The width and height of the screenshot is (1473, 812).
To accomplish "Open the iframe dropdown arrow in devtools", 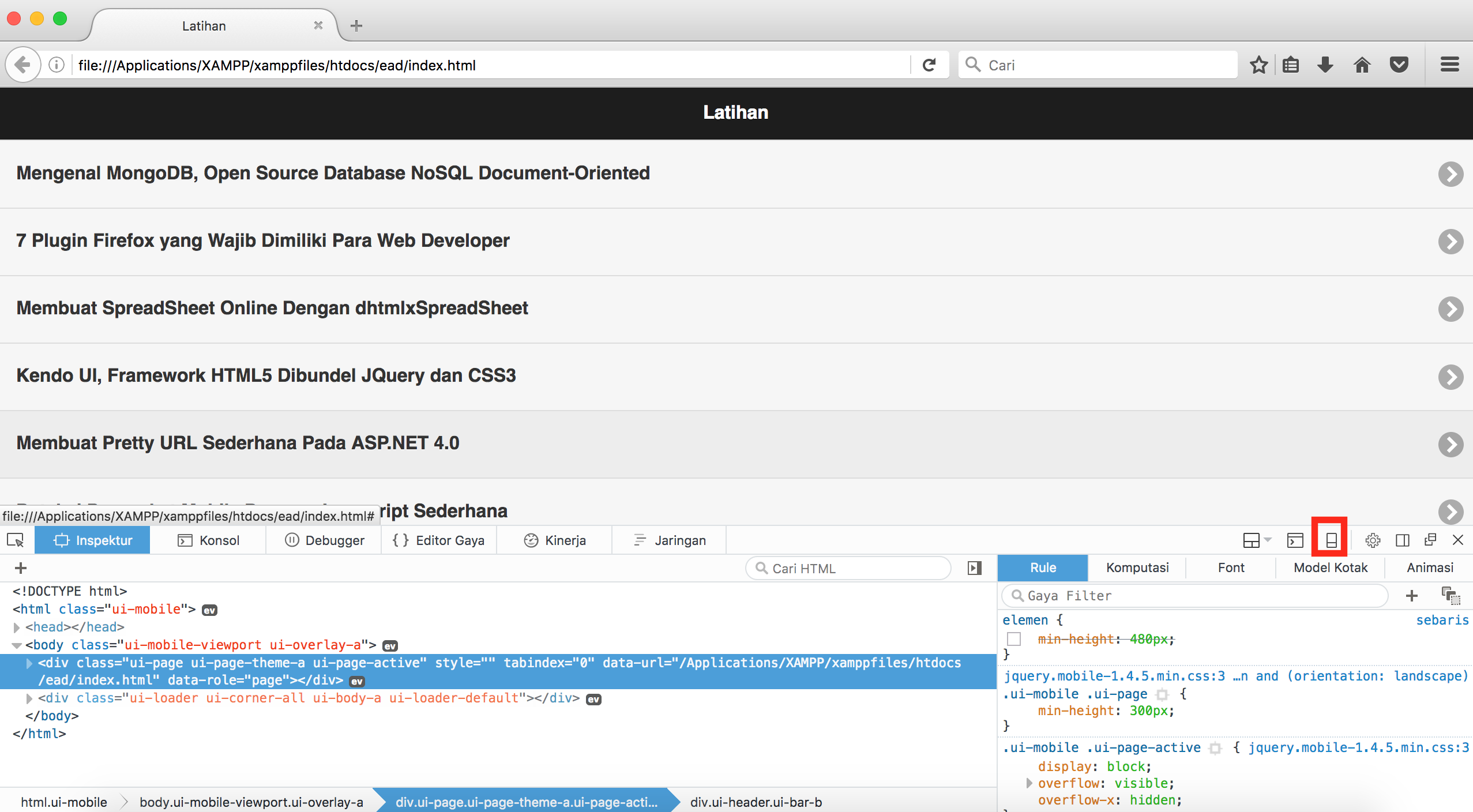I will [x=1268, y=540].
